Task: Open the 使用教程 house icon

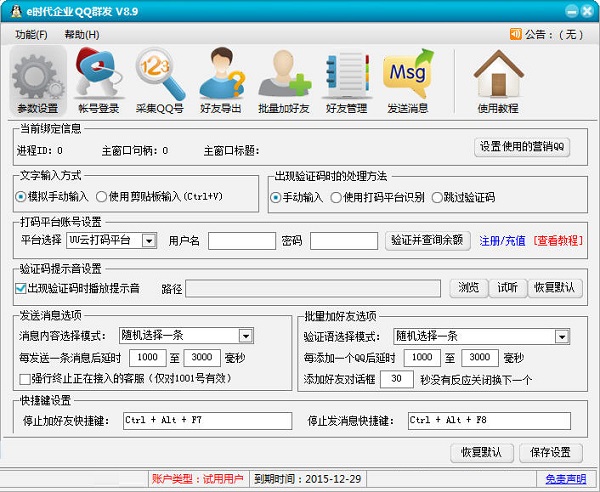Action: pyautogui.click(x=498, y=81)
